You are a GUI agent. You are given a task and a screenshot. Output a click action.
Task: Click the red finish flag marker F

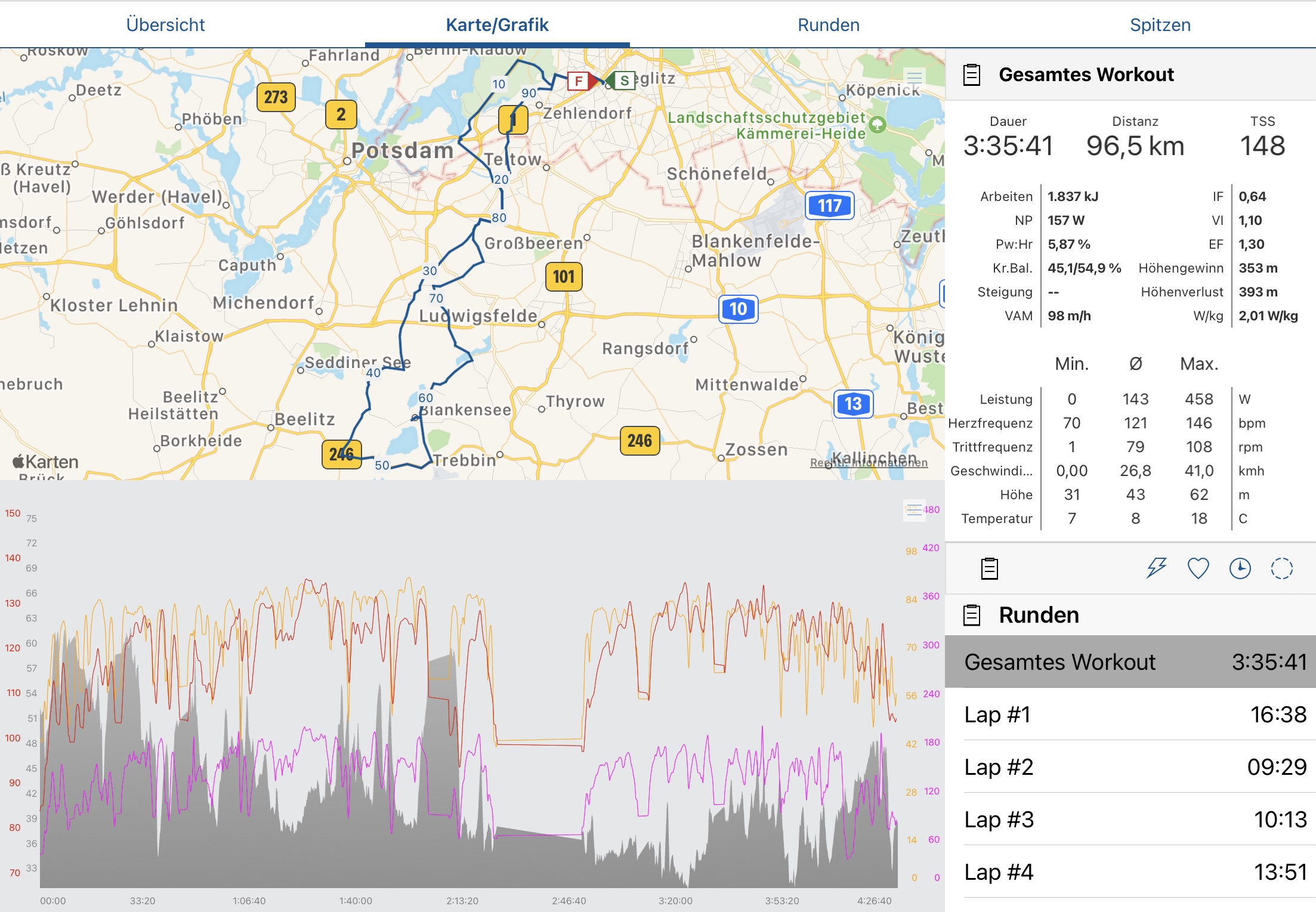(x=578, y=81)
